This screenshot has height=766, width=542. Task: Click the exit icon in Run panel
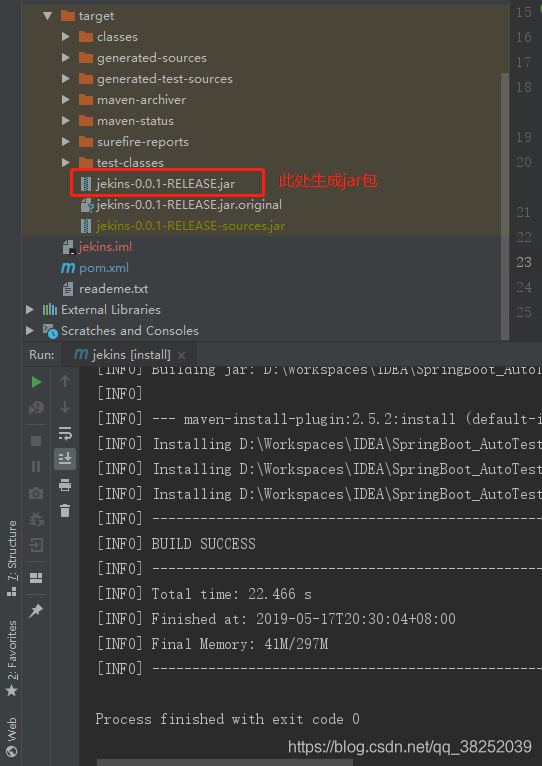(x=36, y=545)
